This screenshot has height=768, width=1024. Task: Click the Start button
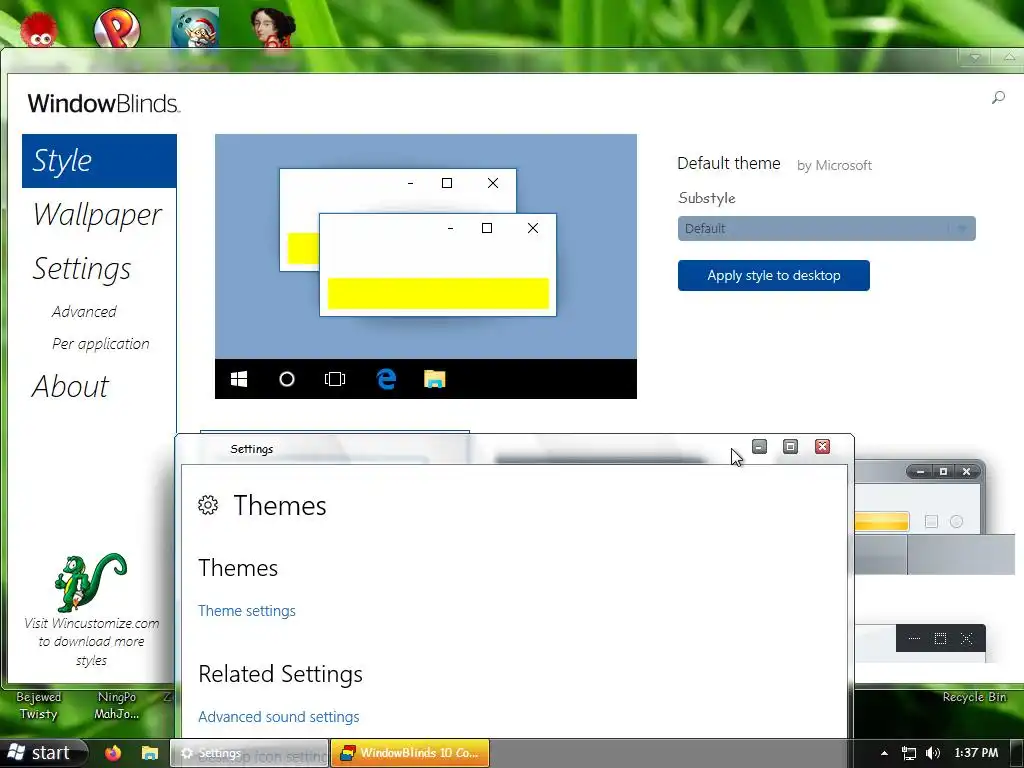43,753
